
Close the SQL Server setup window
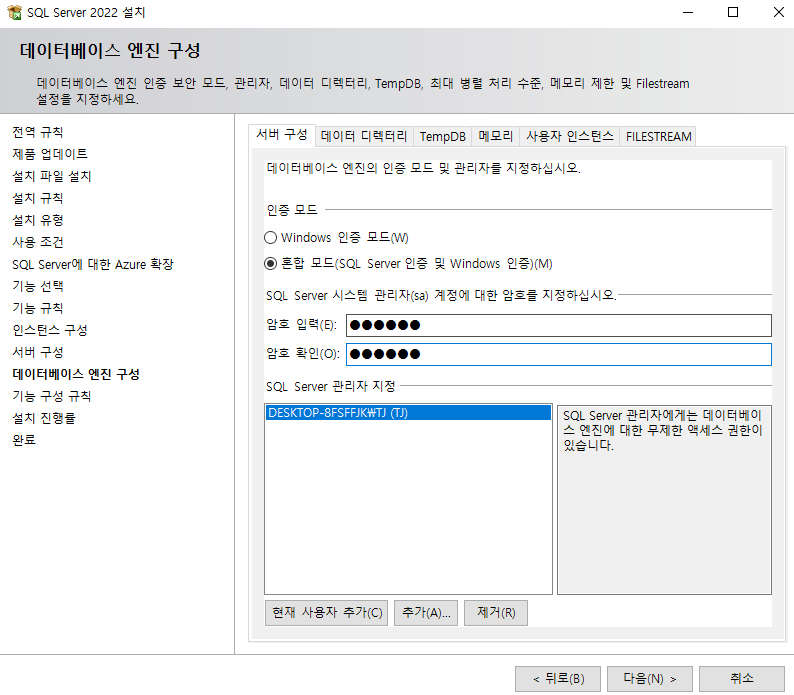[779, 12]
